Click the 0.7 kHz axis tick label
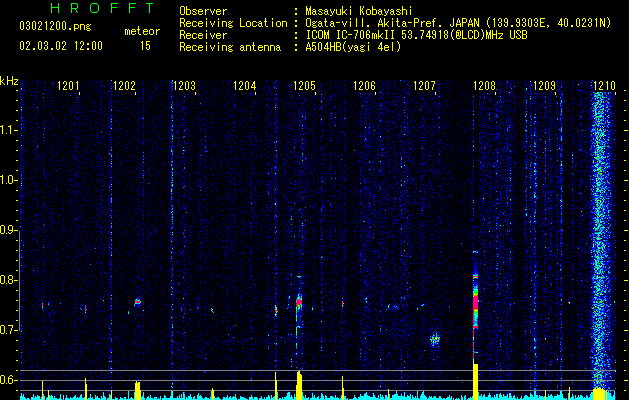This screenshot has width=629, height=400. coord(8,330)
